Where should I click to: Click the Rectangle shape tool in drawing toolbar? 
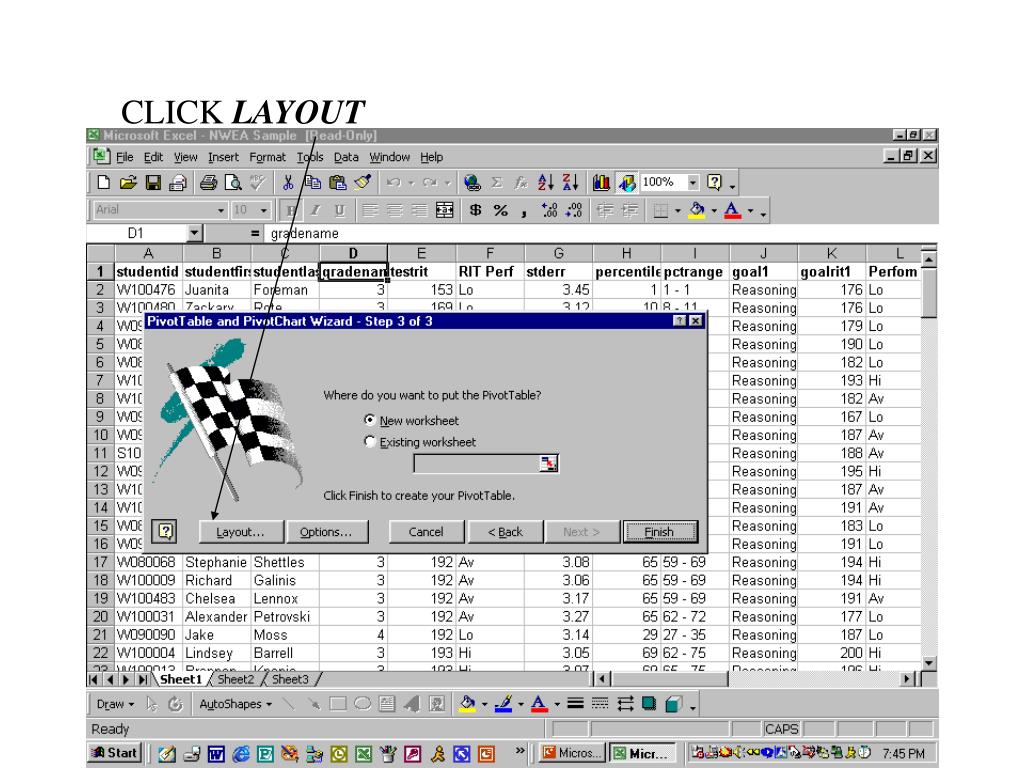[338, 704]
